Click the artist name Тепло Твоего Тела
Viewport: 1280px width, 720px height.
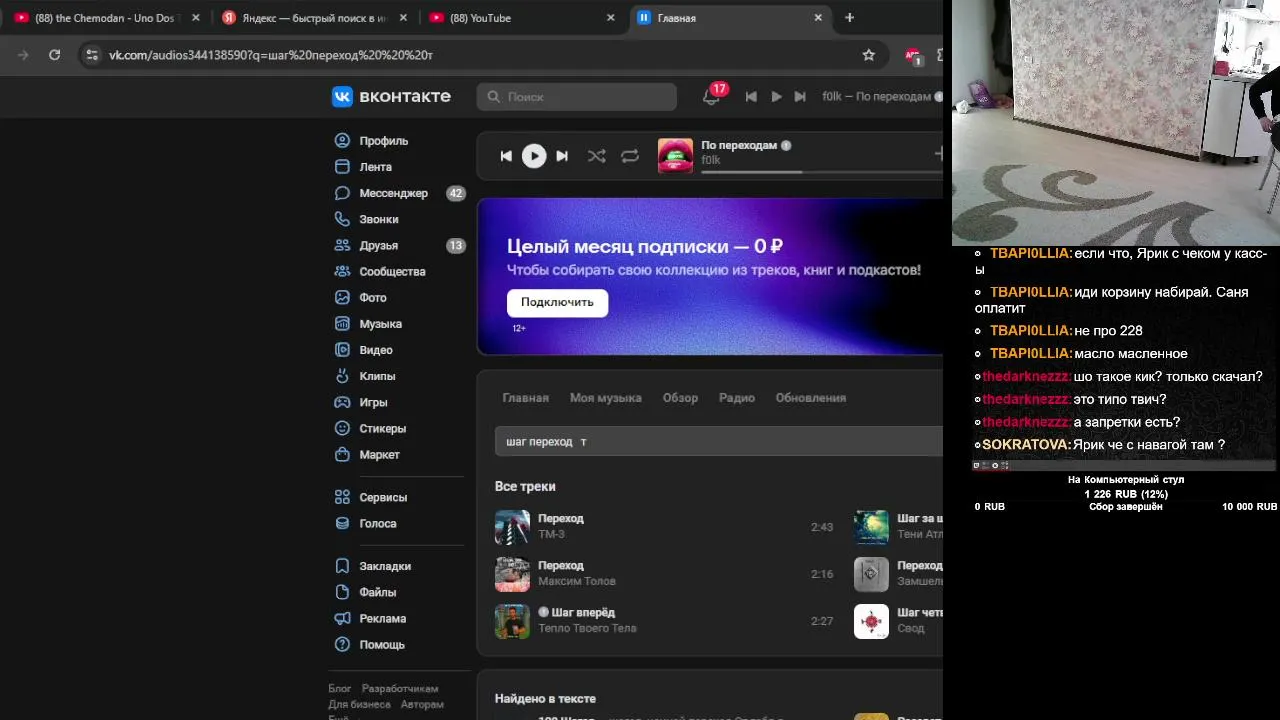pos(587,628)
